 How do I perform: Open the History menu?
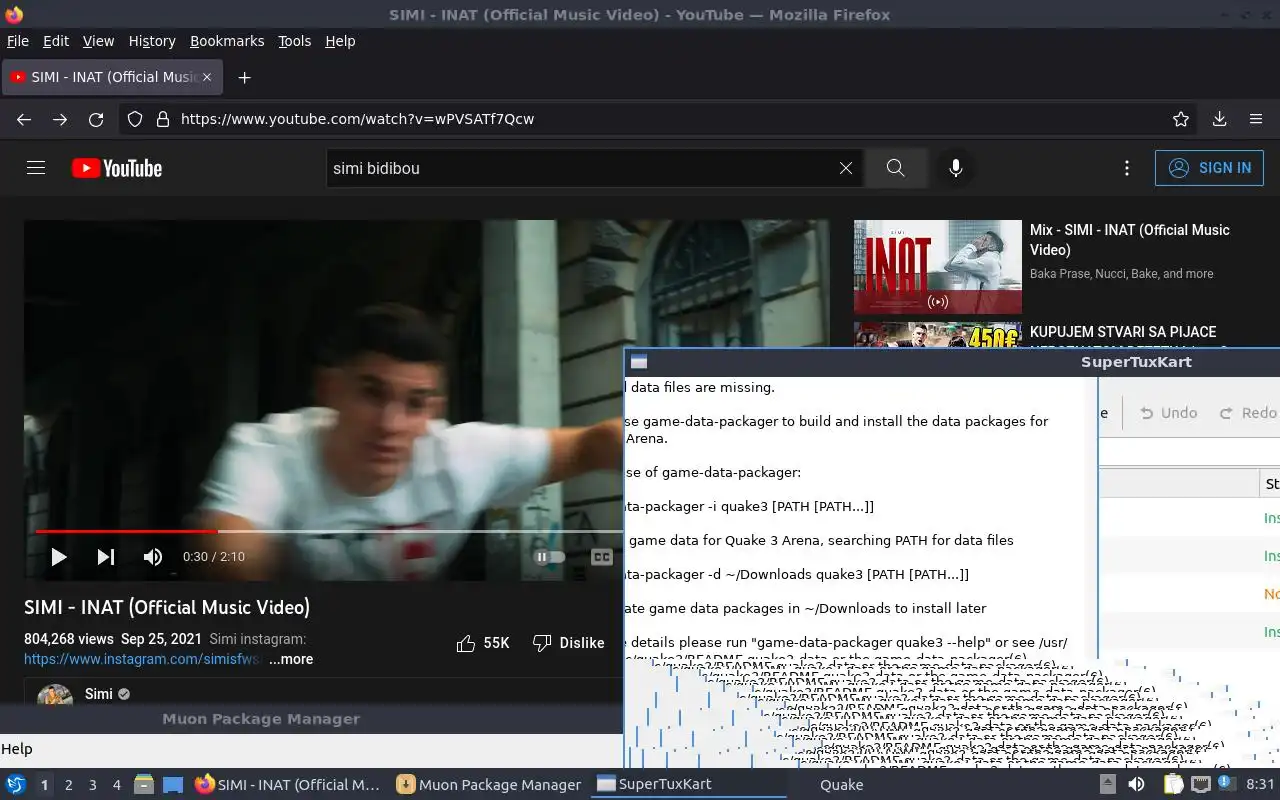pyautogui.click(x=152, y=41)
